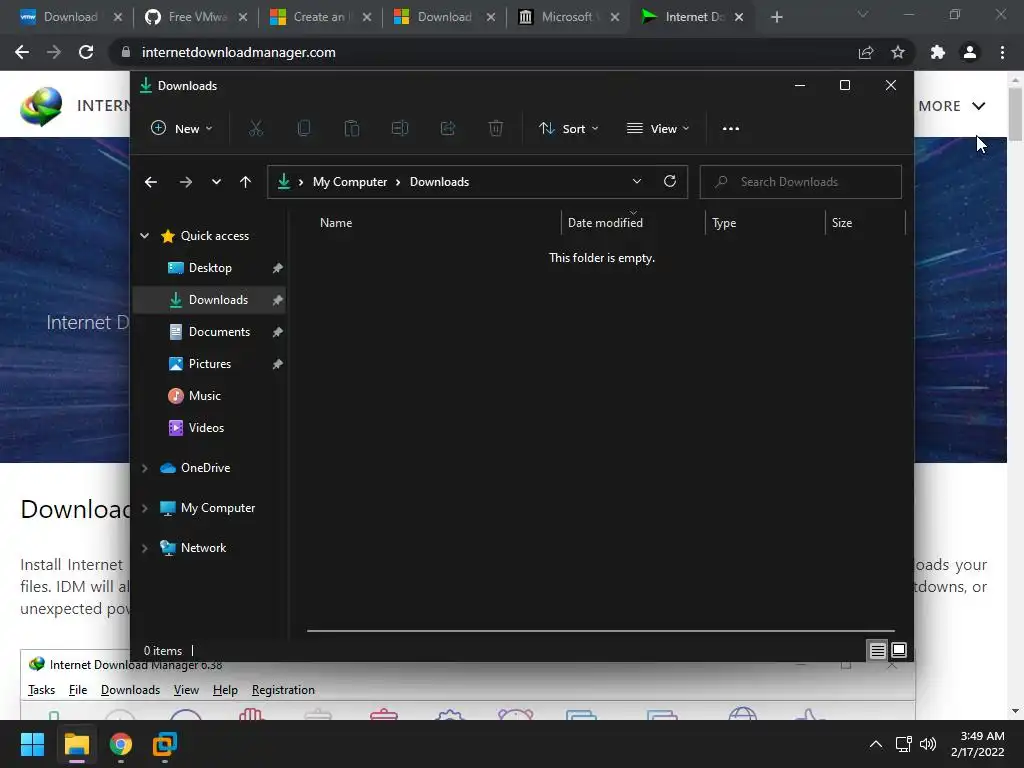1024x768 pixels.
Task: Expand the MORE menu on website
Action: pos(952,106)
